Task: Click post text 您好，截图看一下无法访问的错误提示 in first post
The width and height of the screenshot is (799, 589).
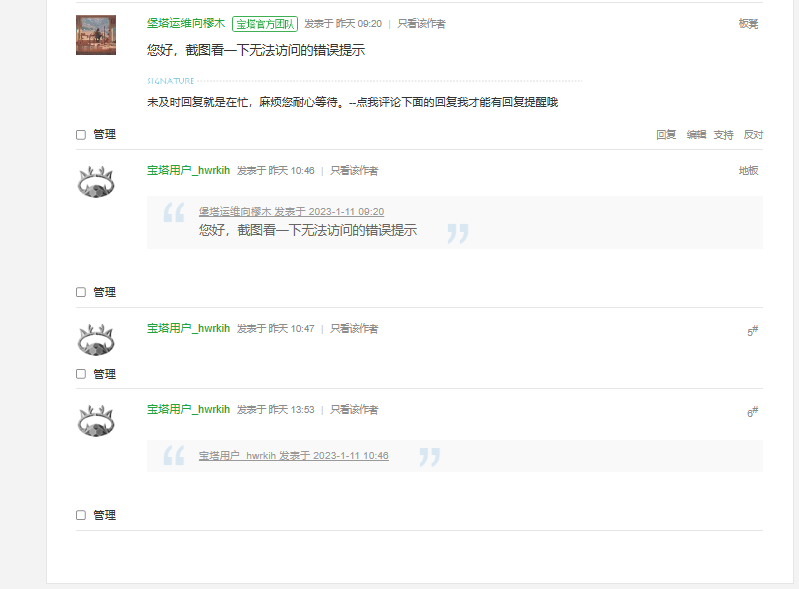Action: 256,50
